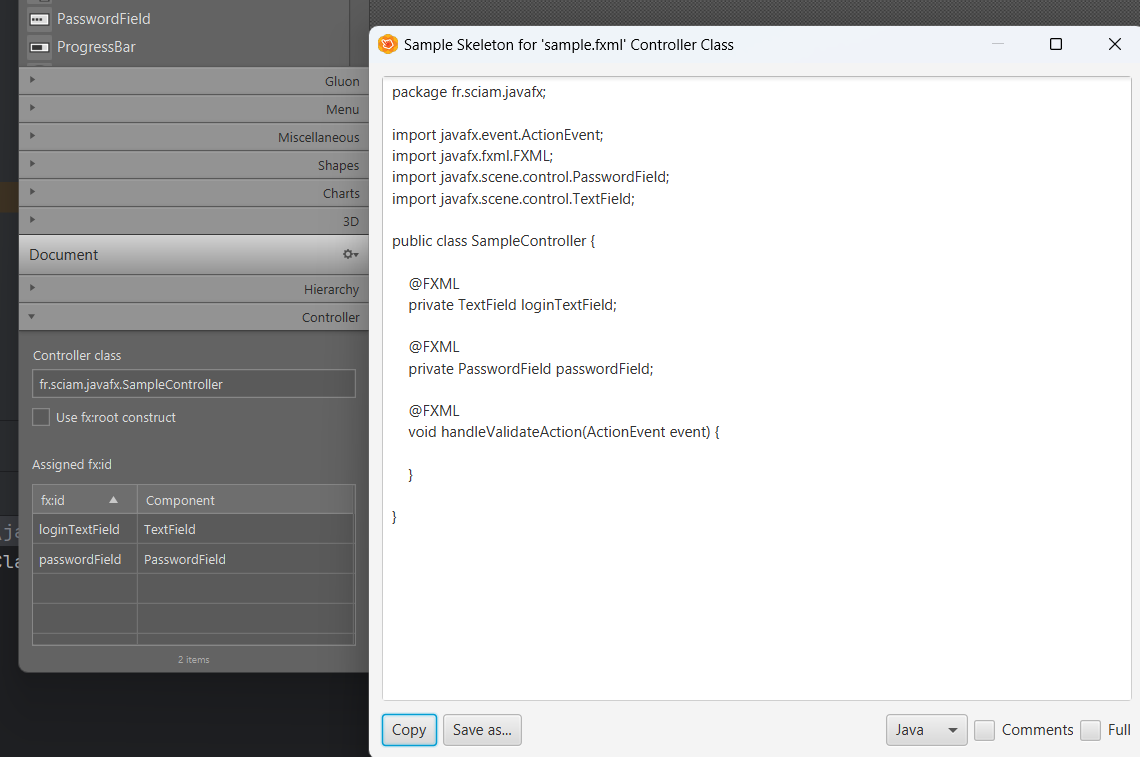Screen dimensions: 1140x757
Task: Click the Scene Builder logo in dialog title
Action: tap(388, 44)
